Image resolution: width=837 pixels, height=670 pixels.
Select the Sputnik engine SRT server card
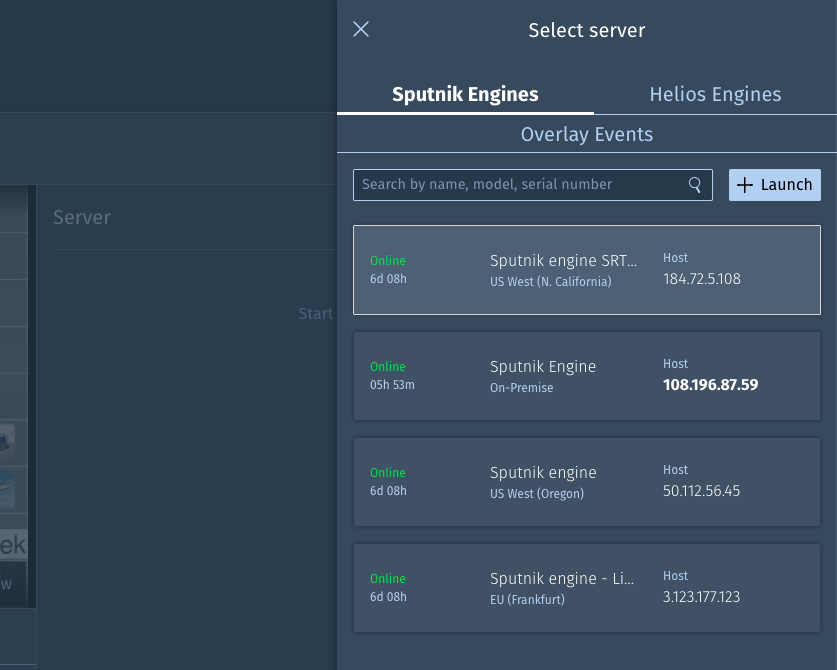[586, 270]
